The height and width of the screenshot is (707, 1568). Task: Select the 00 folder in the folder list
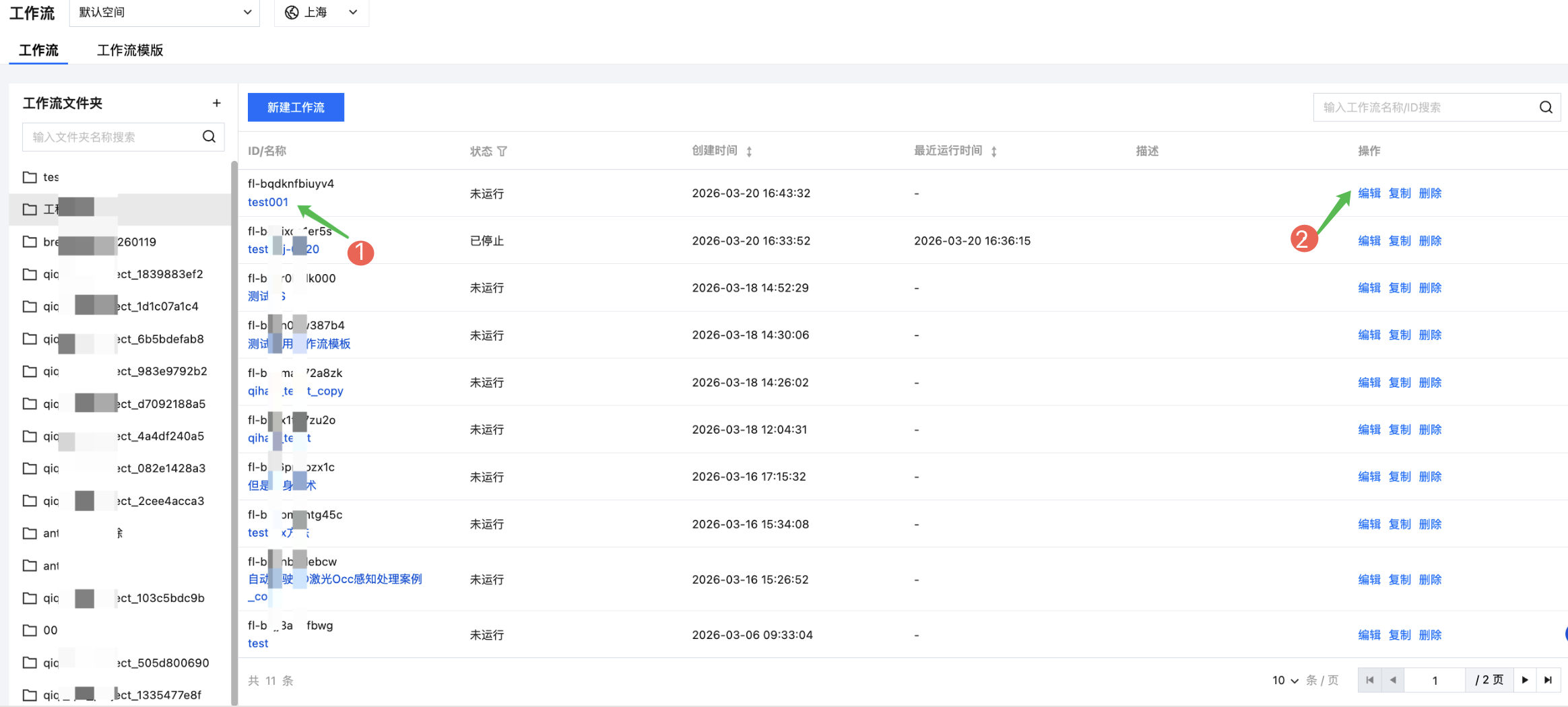click(x=51, y=630)
